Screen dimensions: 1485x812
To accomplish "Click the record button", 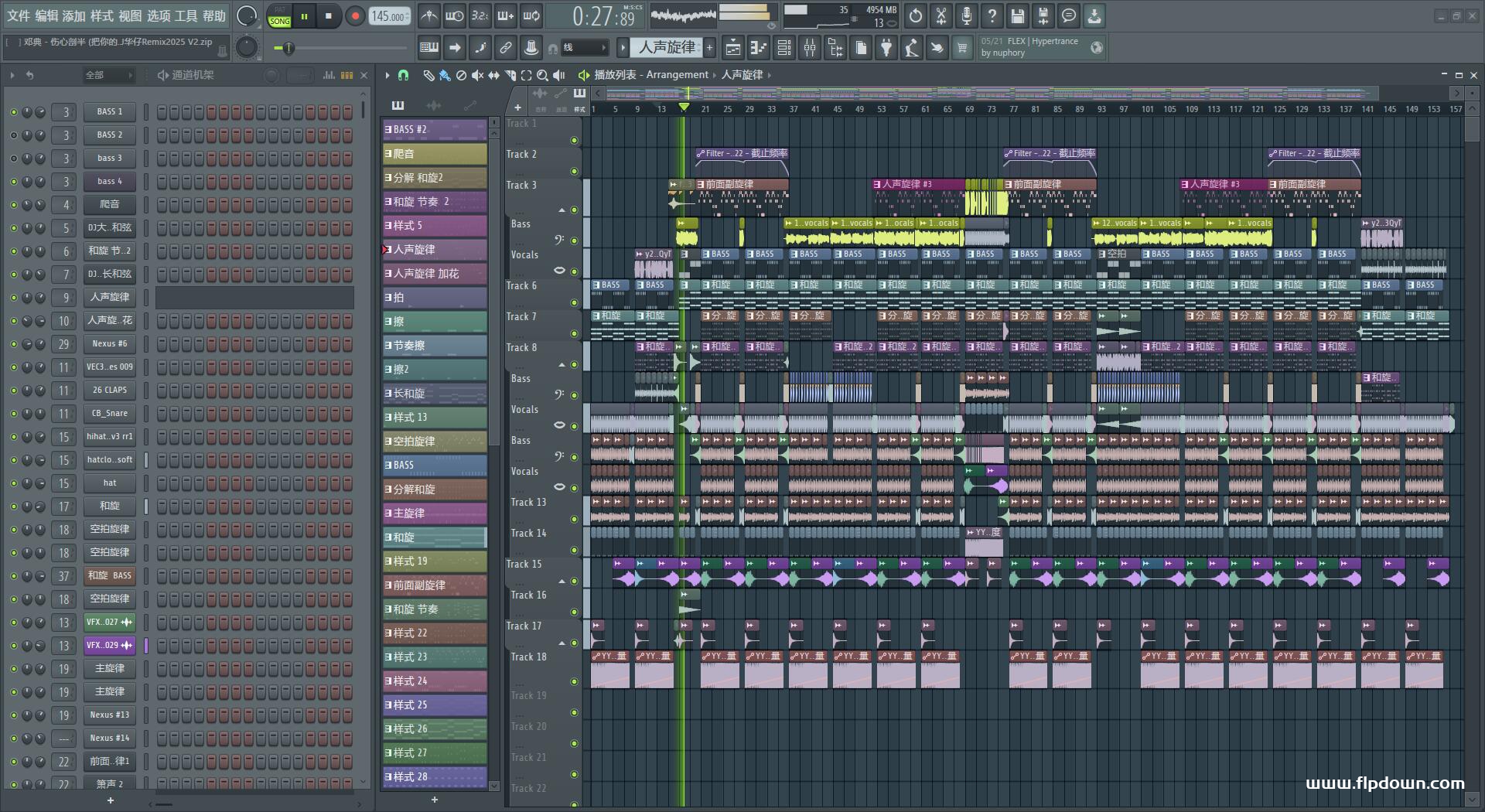I will (x=355, y=16).
